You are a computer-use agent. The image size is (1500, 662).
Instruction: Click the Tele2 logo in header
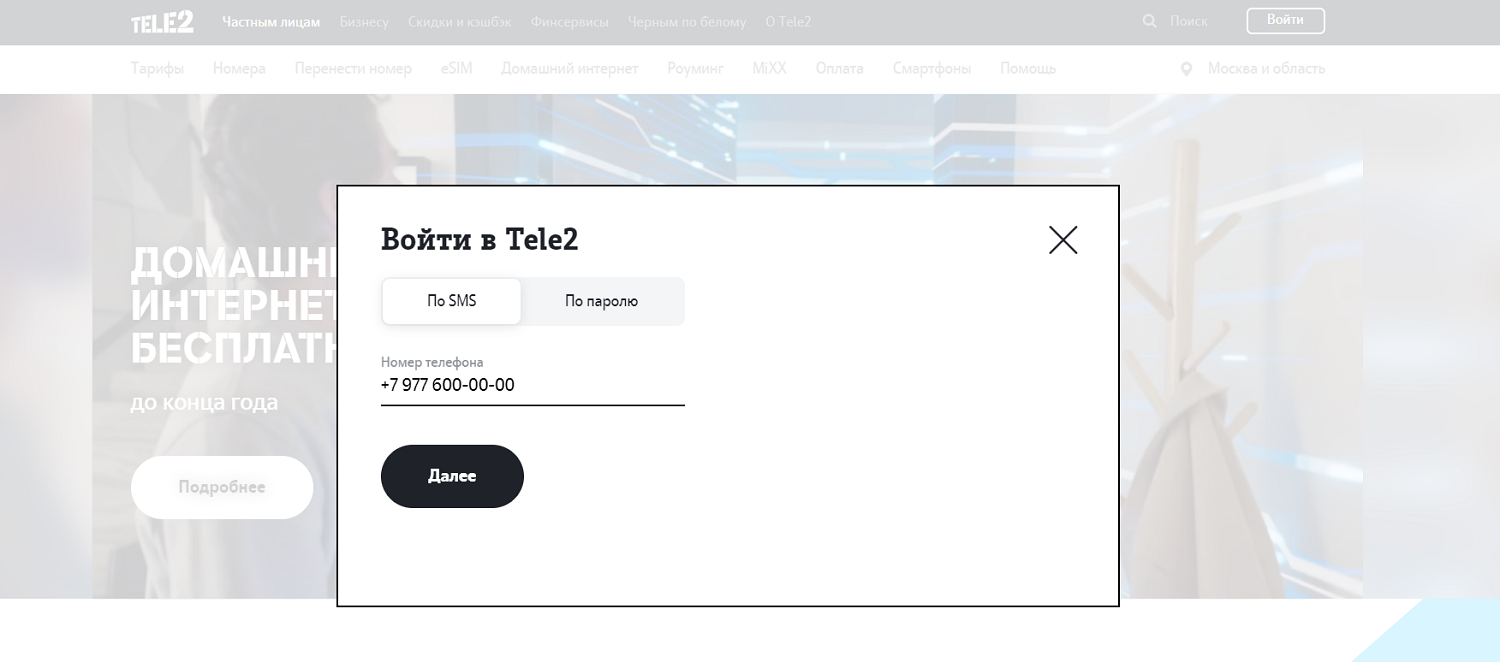(x=162, y=22)
